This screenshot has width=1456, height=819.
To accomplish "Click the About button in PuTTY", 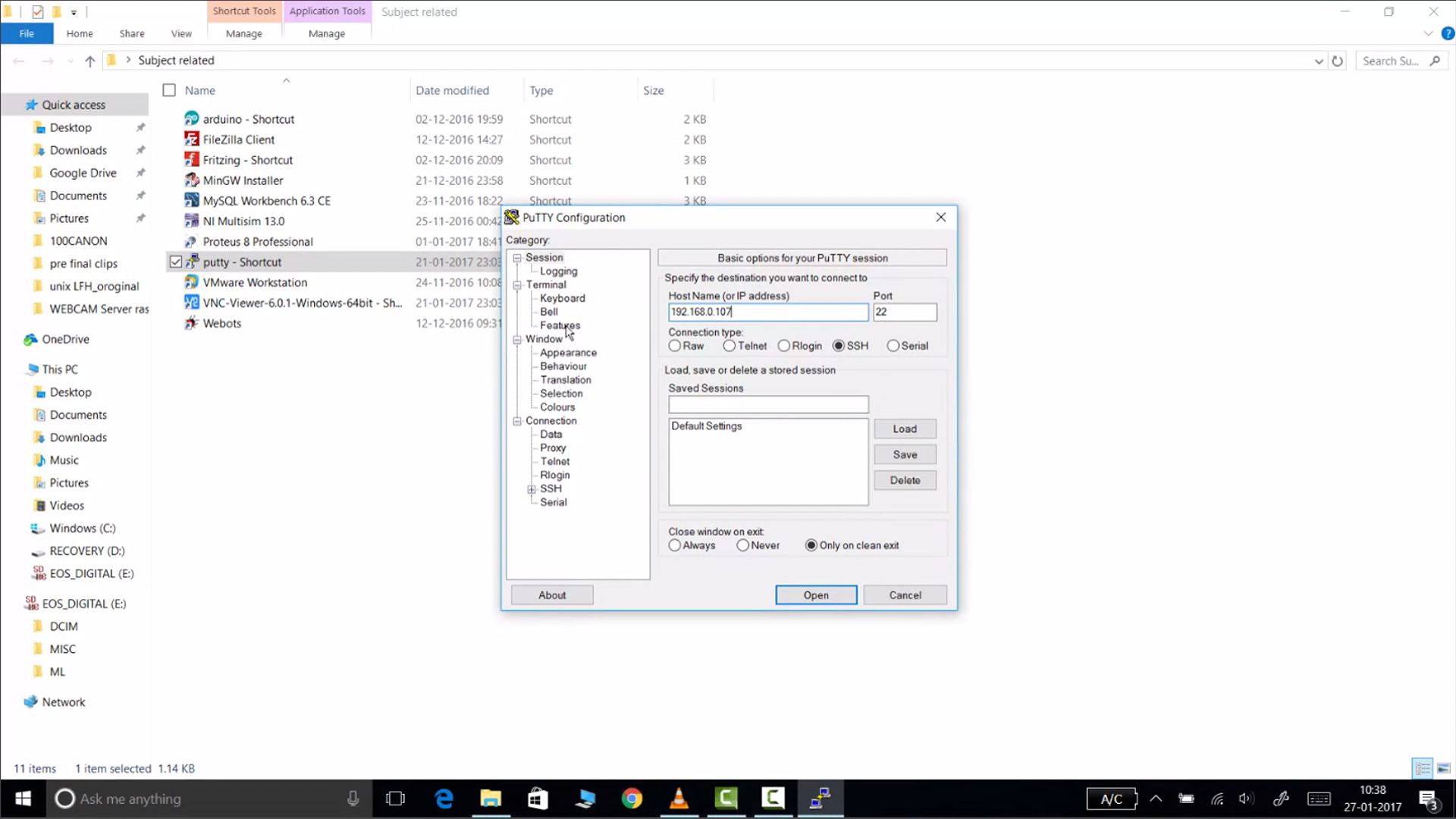I will coord(551,595).
